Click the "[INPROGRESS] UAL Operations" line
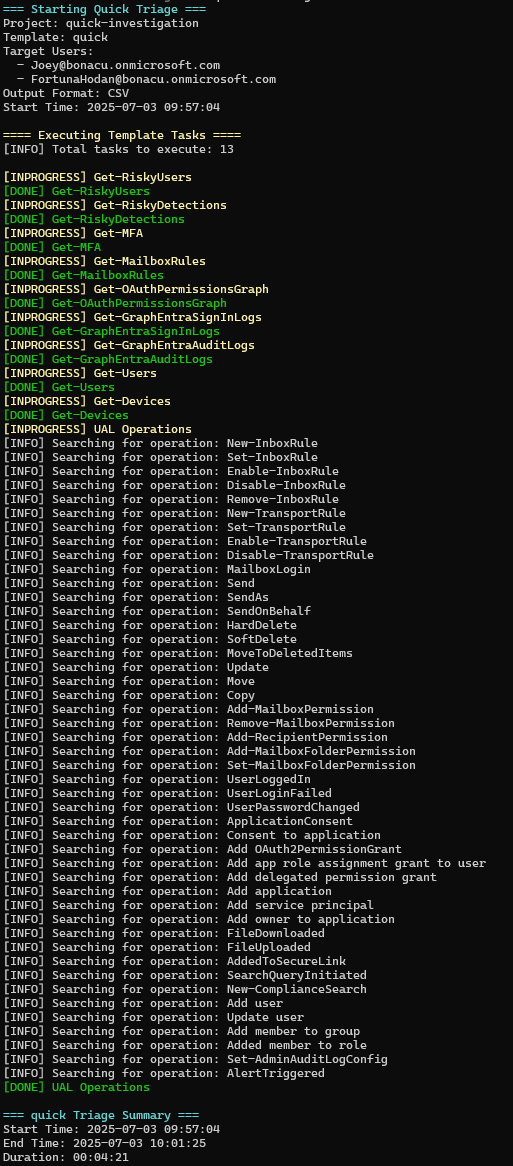 pos(97,430)
